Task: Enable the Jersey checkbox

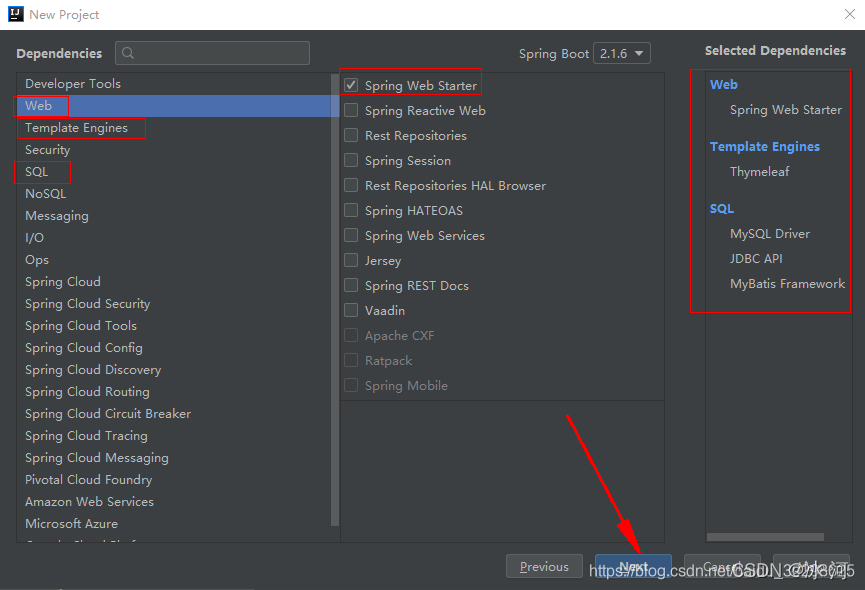Action: (351, 260)
